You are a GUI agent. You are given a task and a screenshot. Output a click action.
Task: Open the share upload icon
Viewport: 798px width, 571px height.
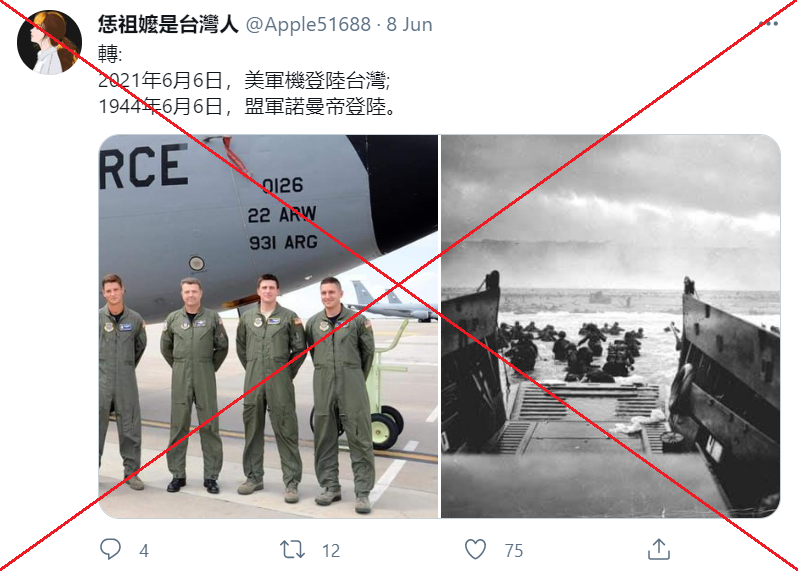click(x=659, y=549)
